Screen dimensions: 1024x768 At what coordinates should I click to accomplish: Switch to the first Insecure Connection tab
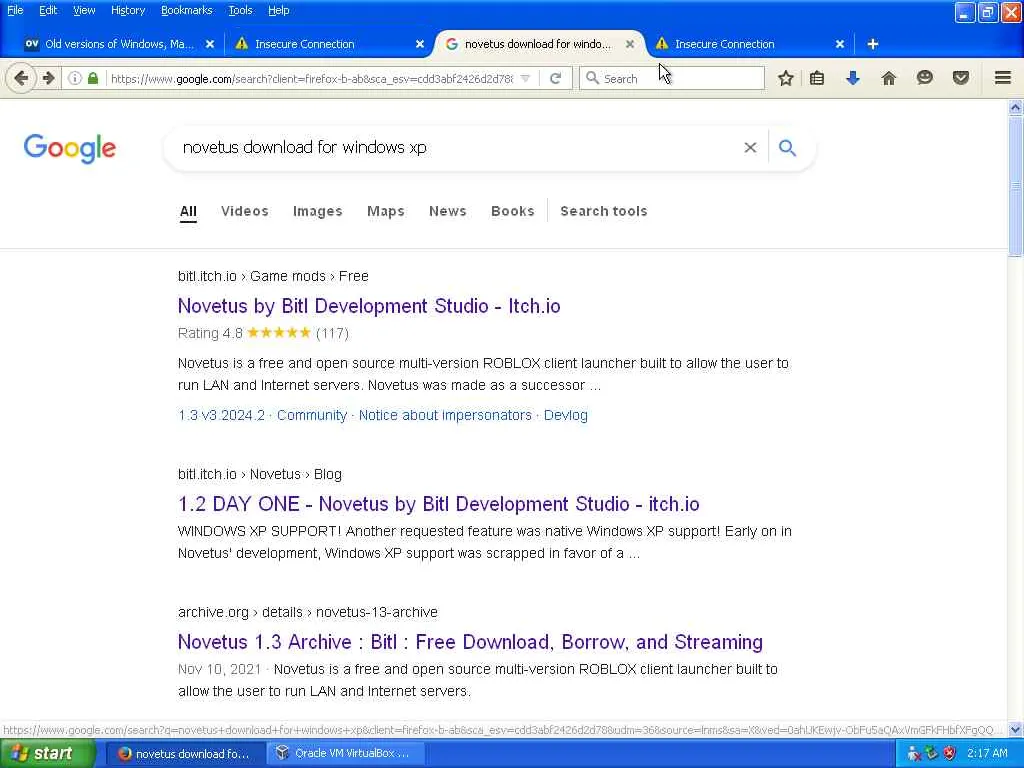point(327,44)
